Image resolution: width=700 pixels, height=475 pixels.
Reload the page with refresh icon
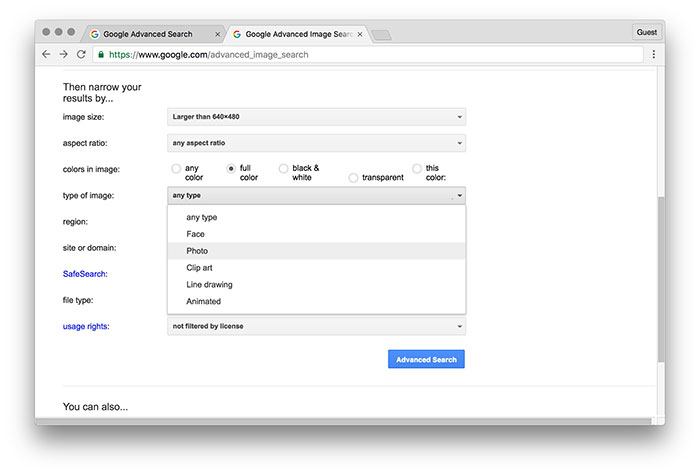(81, 54)
